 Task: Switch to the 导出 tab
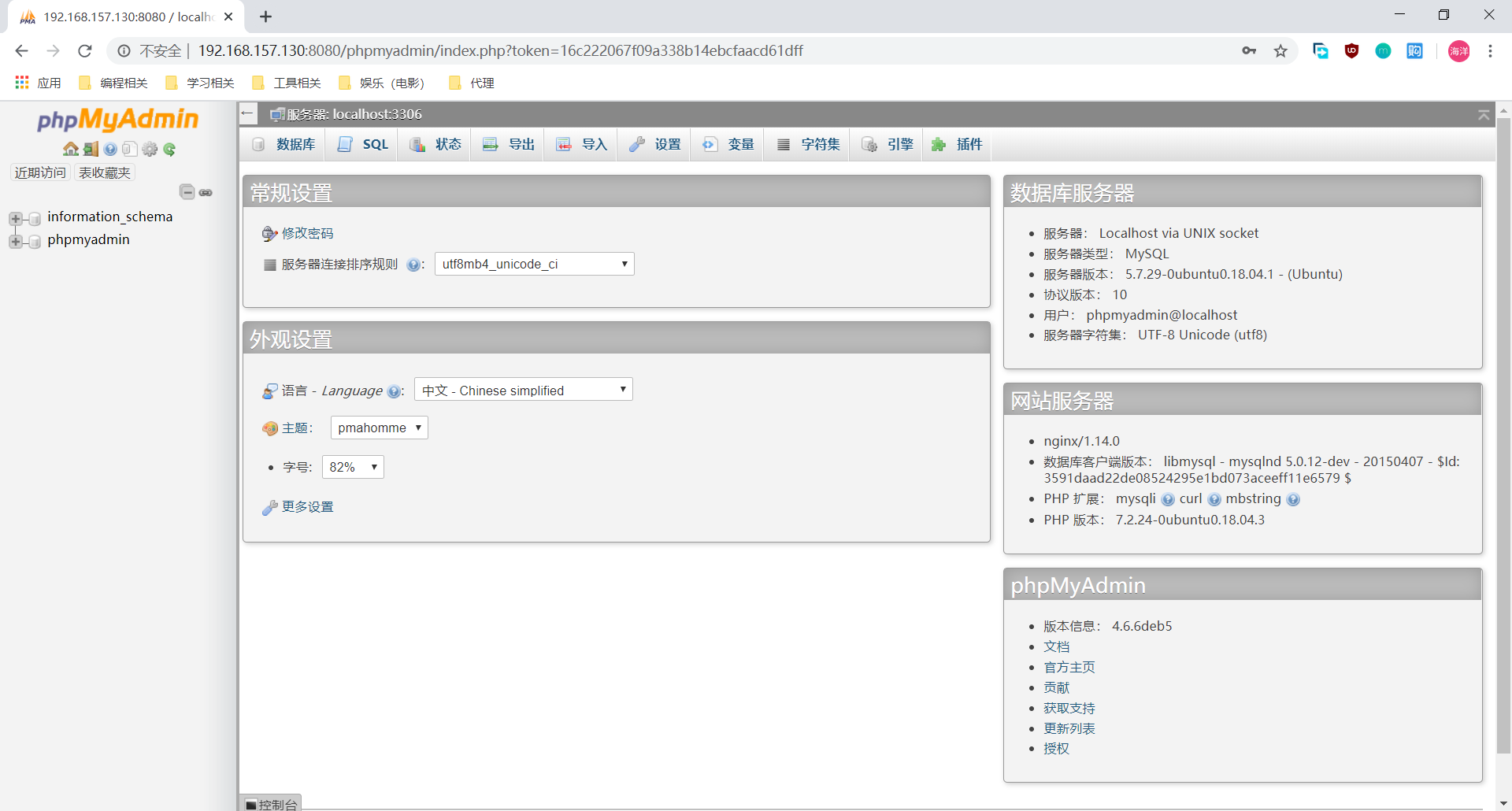pyautogui.click(x=508, y=145)
